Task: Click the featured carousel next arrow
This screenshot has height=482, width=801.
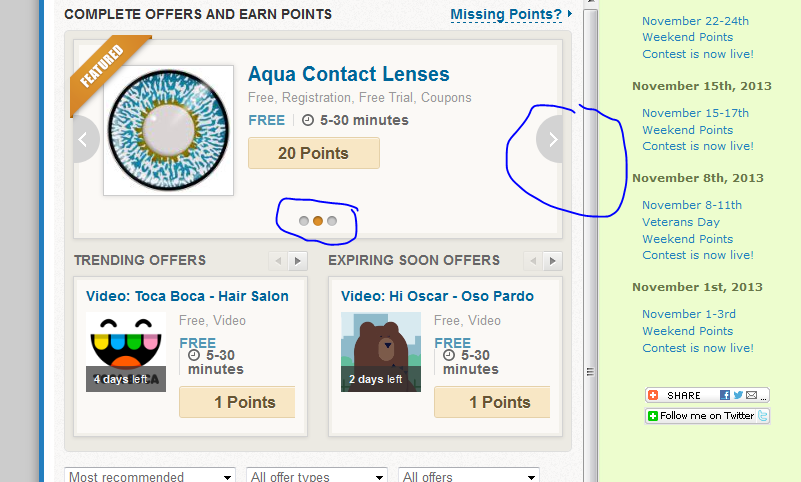Action: tap(551, 140)
